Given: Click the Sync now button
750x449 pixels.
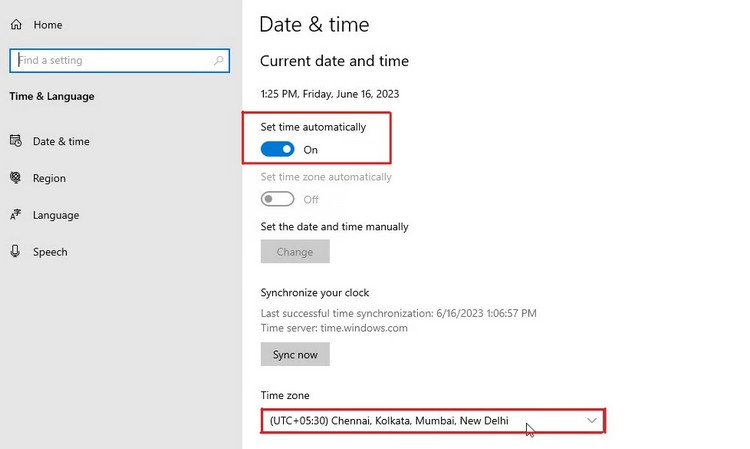Looking at the screenshot, I should point(295,354).
